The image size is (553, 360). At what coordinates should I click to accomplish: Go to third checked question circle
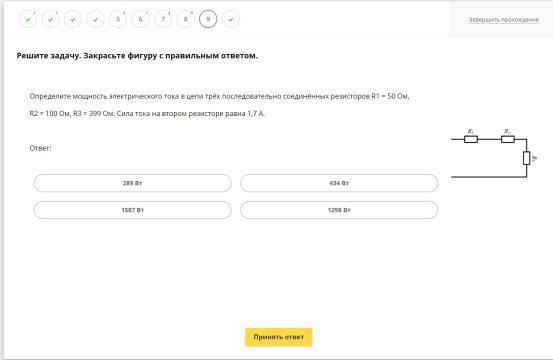click(x=73, y=19)
